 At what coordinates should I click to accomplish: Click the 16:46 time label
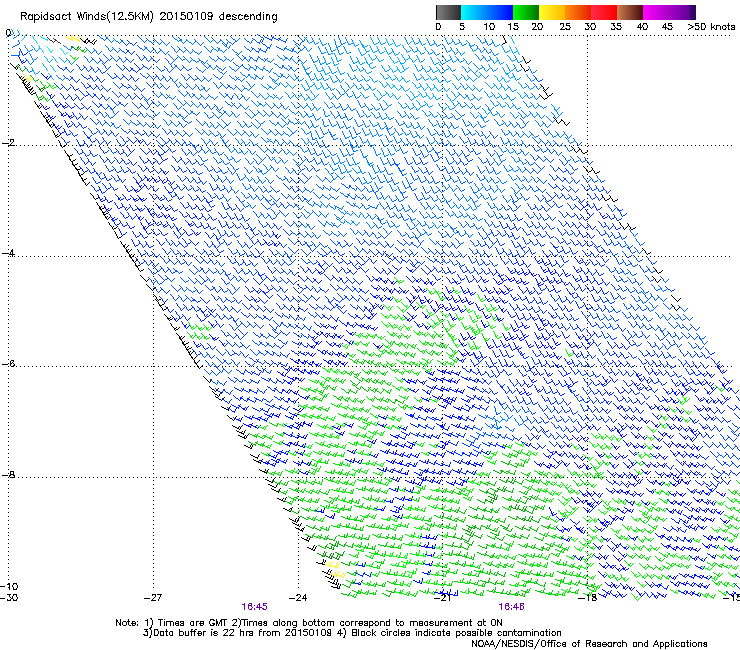[512, 607]
